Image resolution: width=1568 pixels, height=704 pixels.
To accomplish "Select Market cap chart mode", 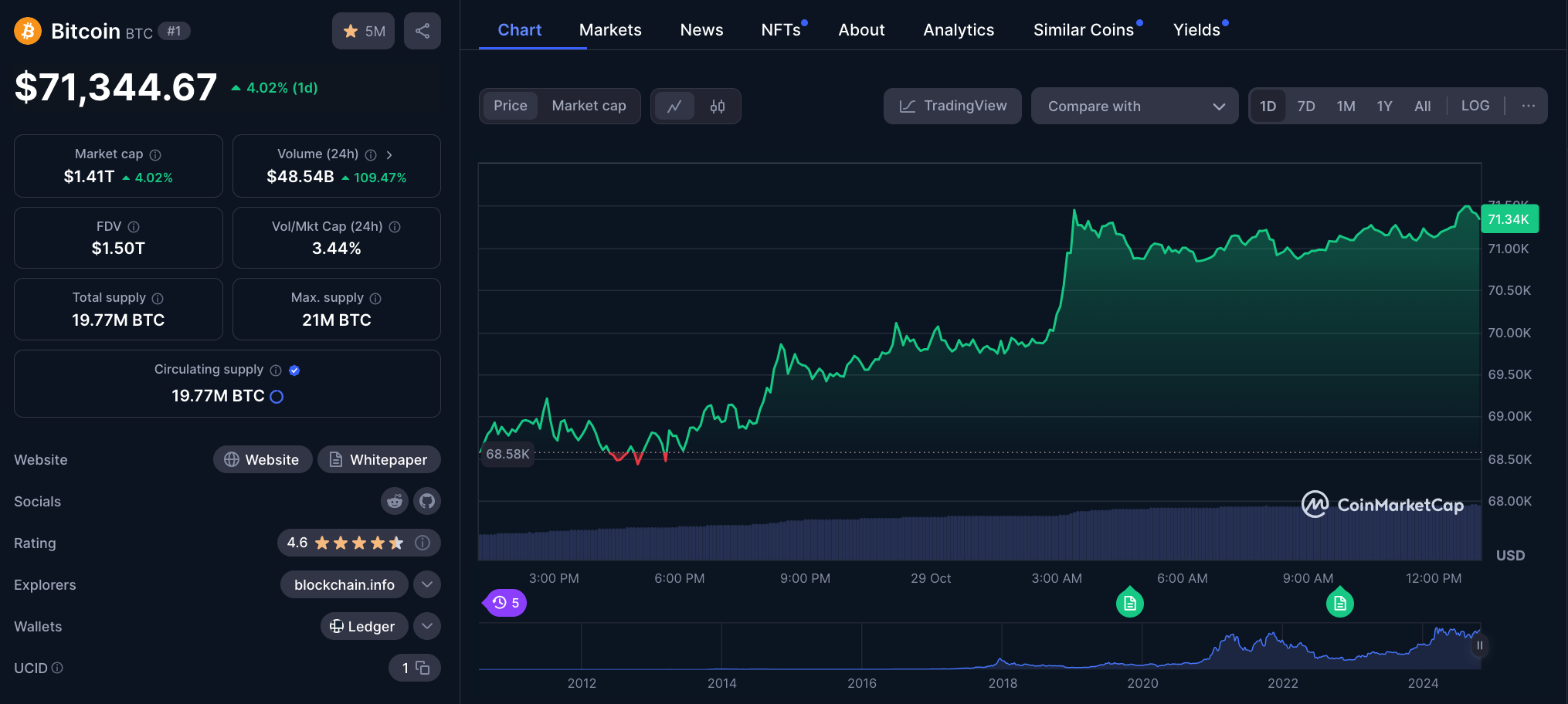I will coord(589,106).
